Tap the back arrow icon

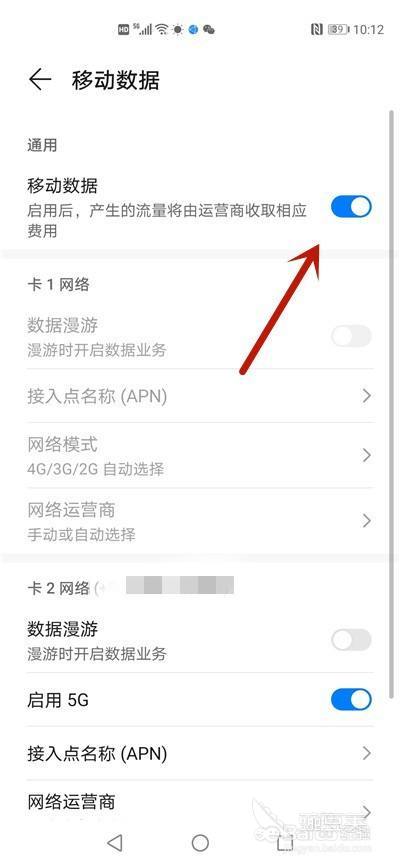pos(40,80)
